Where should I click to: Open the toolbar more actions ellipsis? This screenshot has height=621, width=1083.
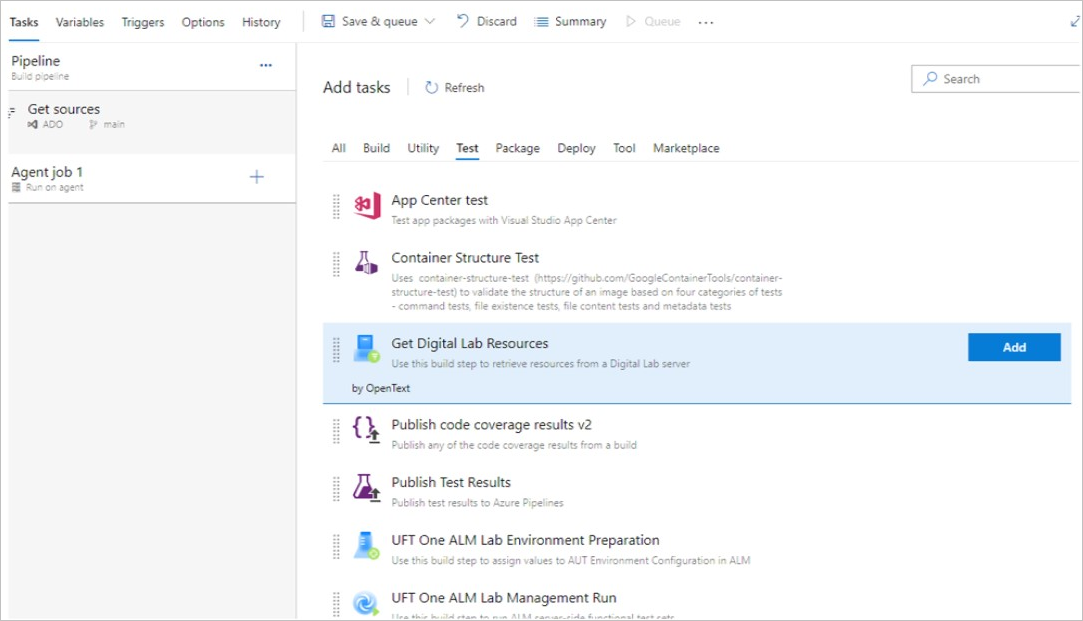706,22
